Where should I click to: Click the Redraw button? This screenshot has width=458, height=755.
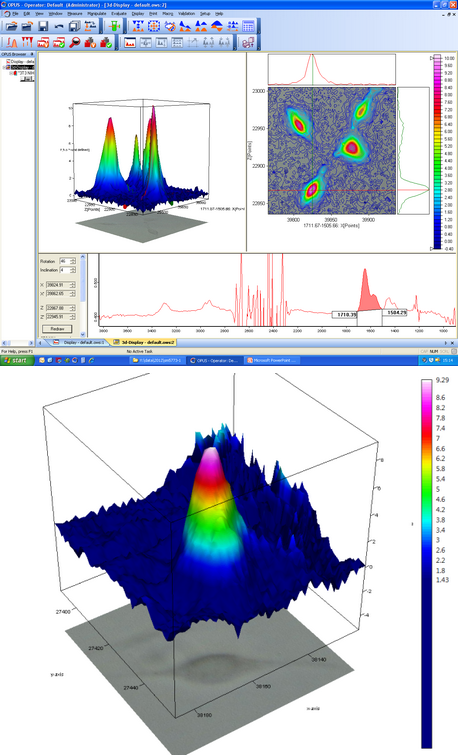[57, 329]
